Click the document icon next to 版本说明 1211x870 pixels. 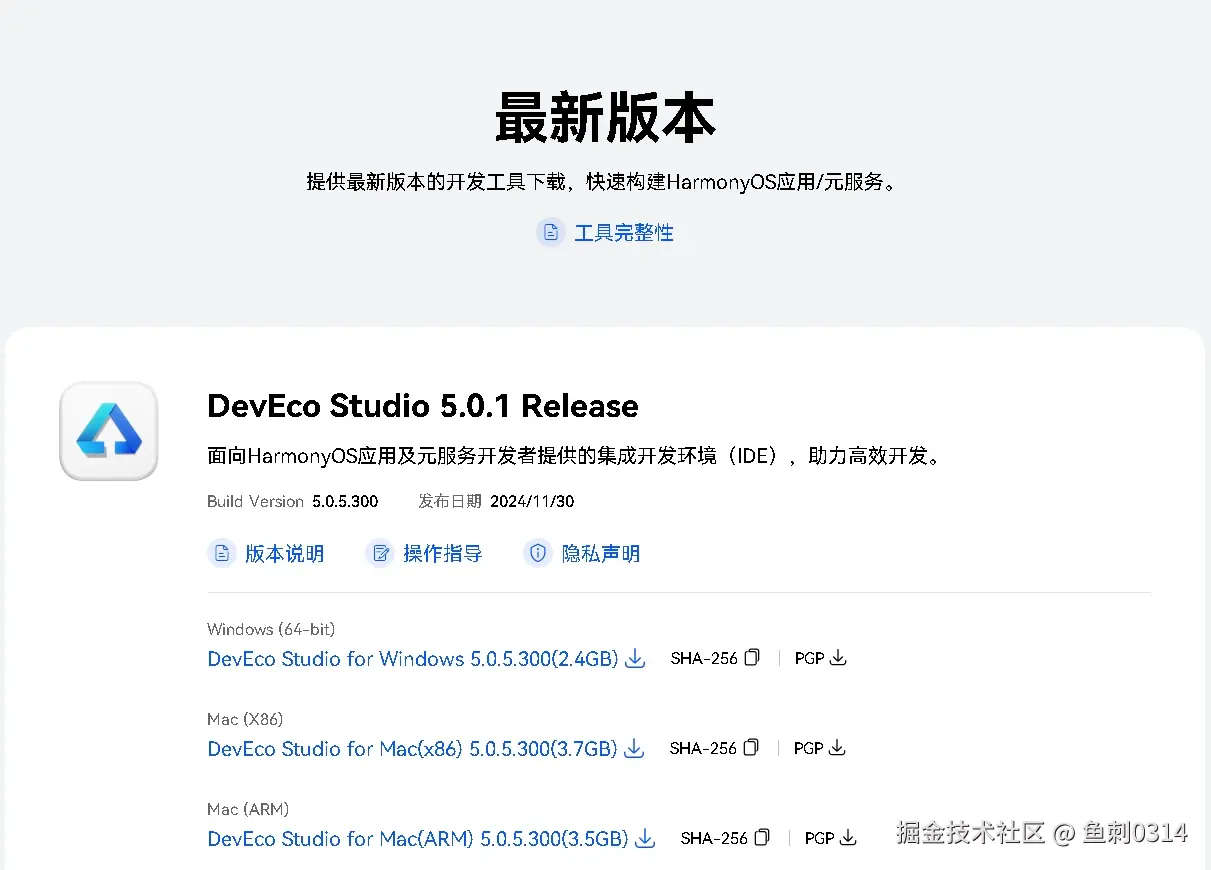(221, 553)
